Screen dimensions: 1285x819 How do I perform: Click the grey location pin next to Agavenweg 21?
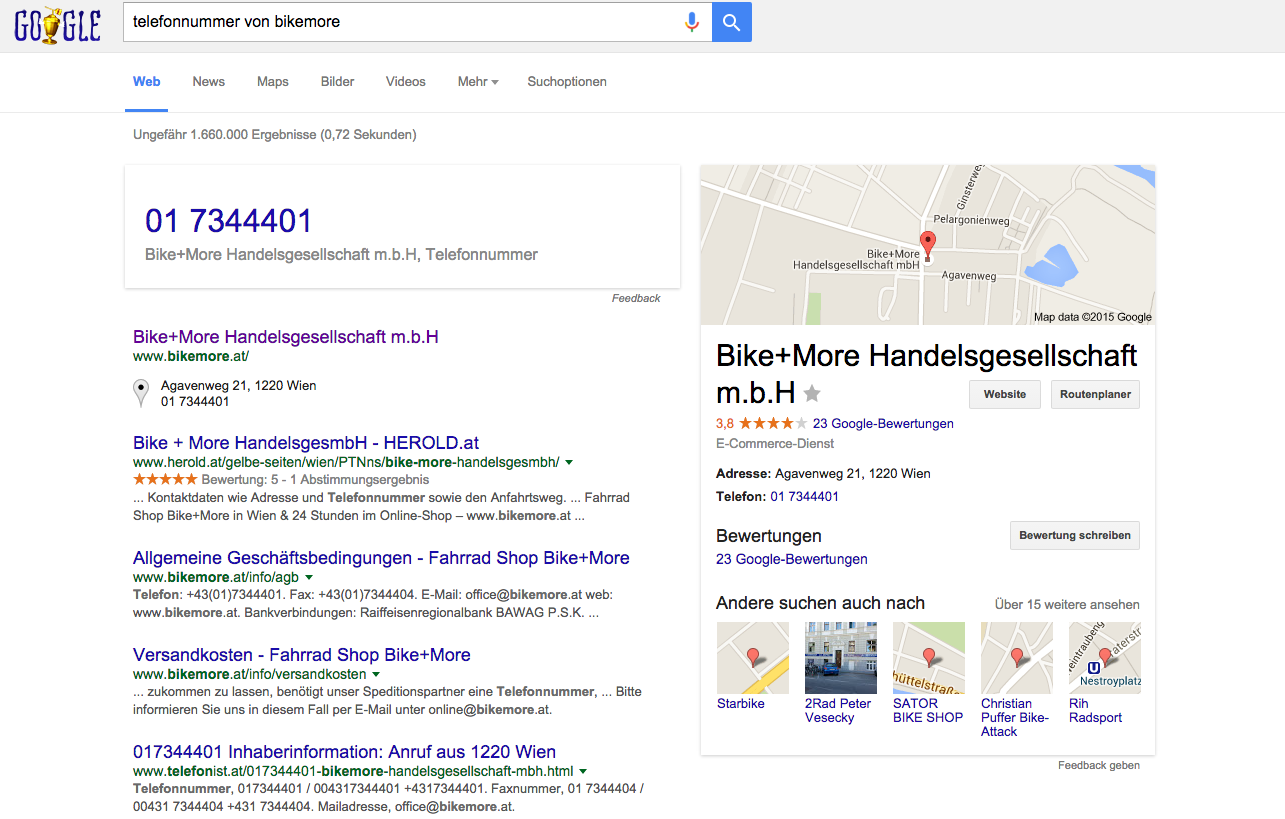(x=142, y=393)
